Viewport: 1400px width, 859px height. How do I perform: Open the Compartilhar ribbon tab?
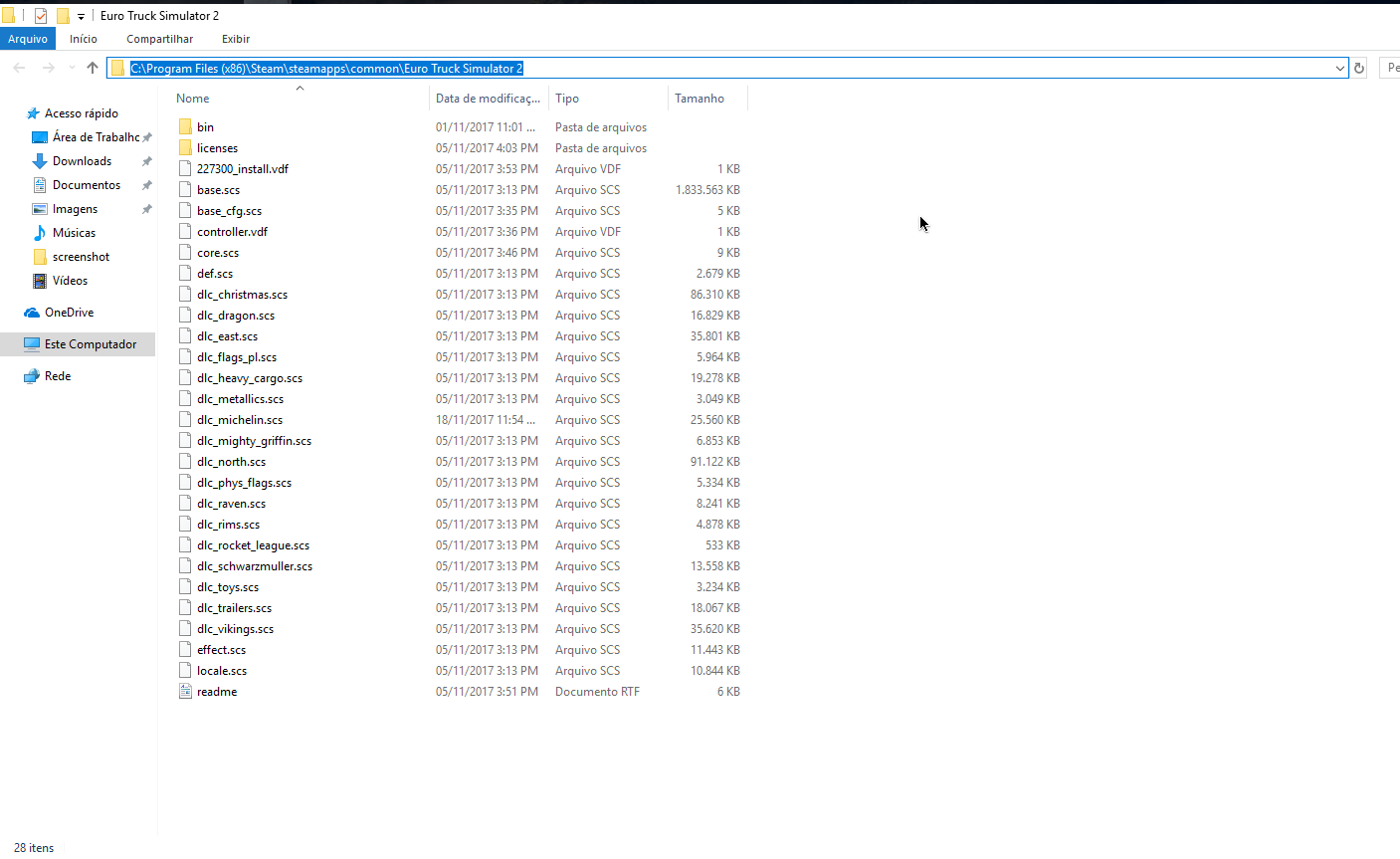pyautogui.click(x=160, y=39)
